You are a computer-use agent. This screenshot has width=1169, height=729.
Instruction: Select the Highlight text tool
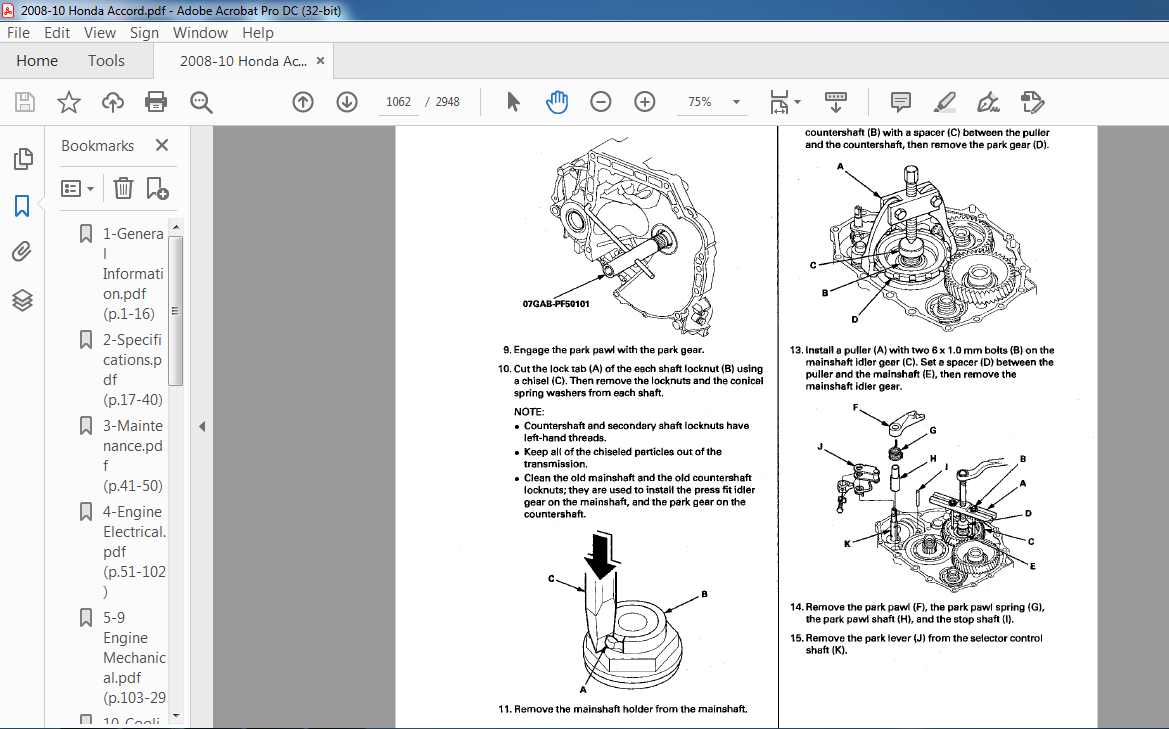(945, 102)
